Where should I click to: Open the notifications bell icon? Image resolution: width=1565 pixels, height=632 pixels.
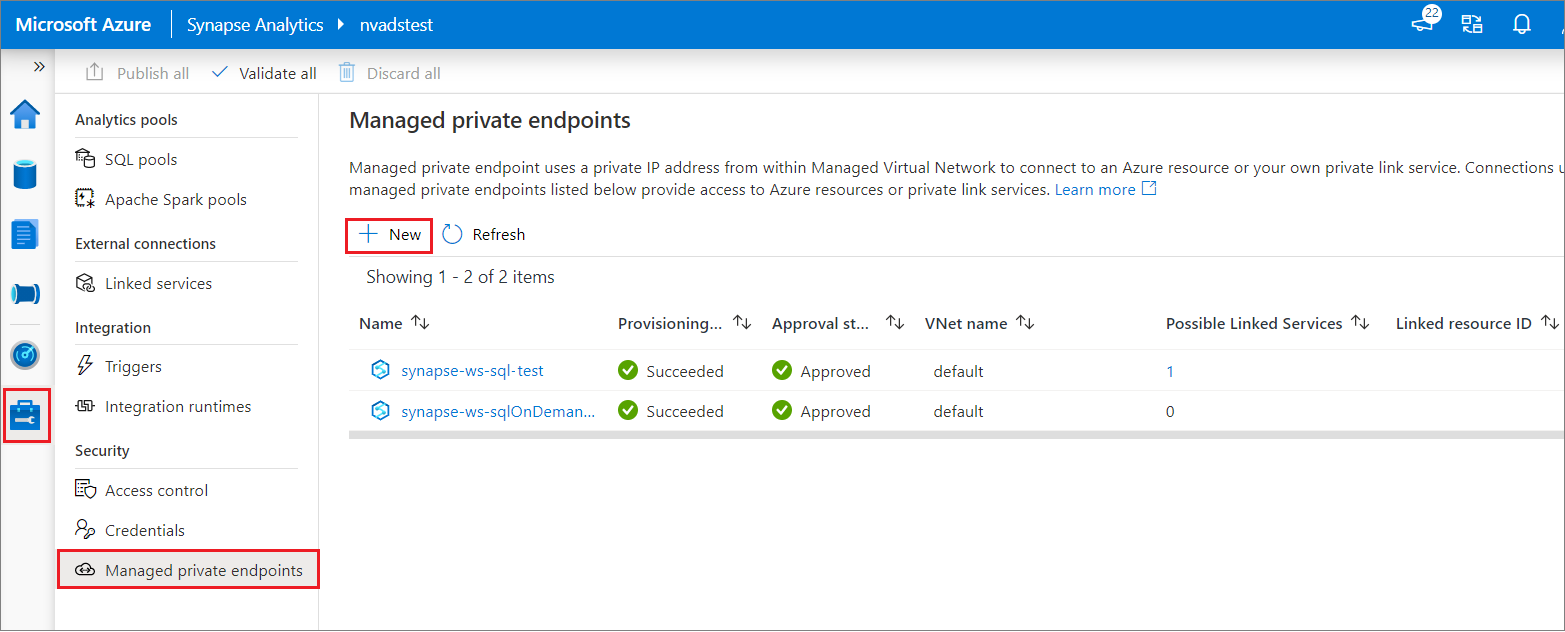coord(1521,24)
